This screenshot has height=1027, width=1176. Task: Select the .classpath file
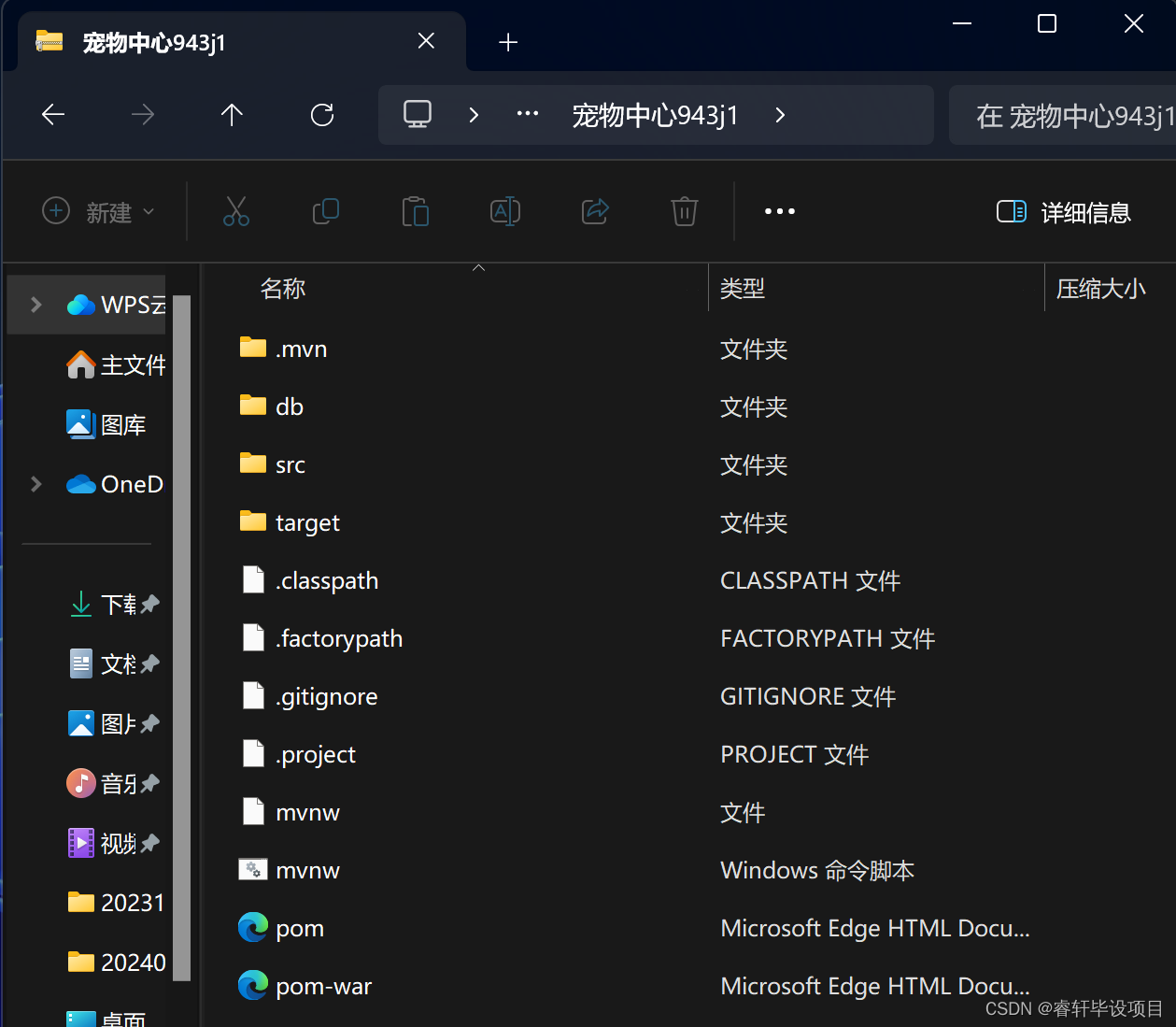click(x=310, y=580)
